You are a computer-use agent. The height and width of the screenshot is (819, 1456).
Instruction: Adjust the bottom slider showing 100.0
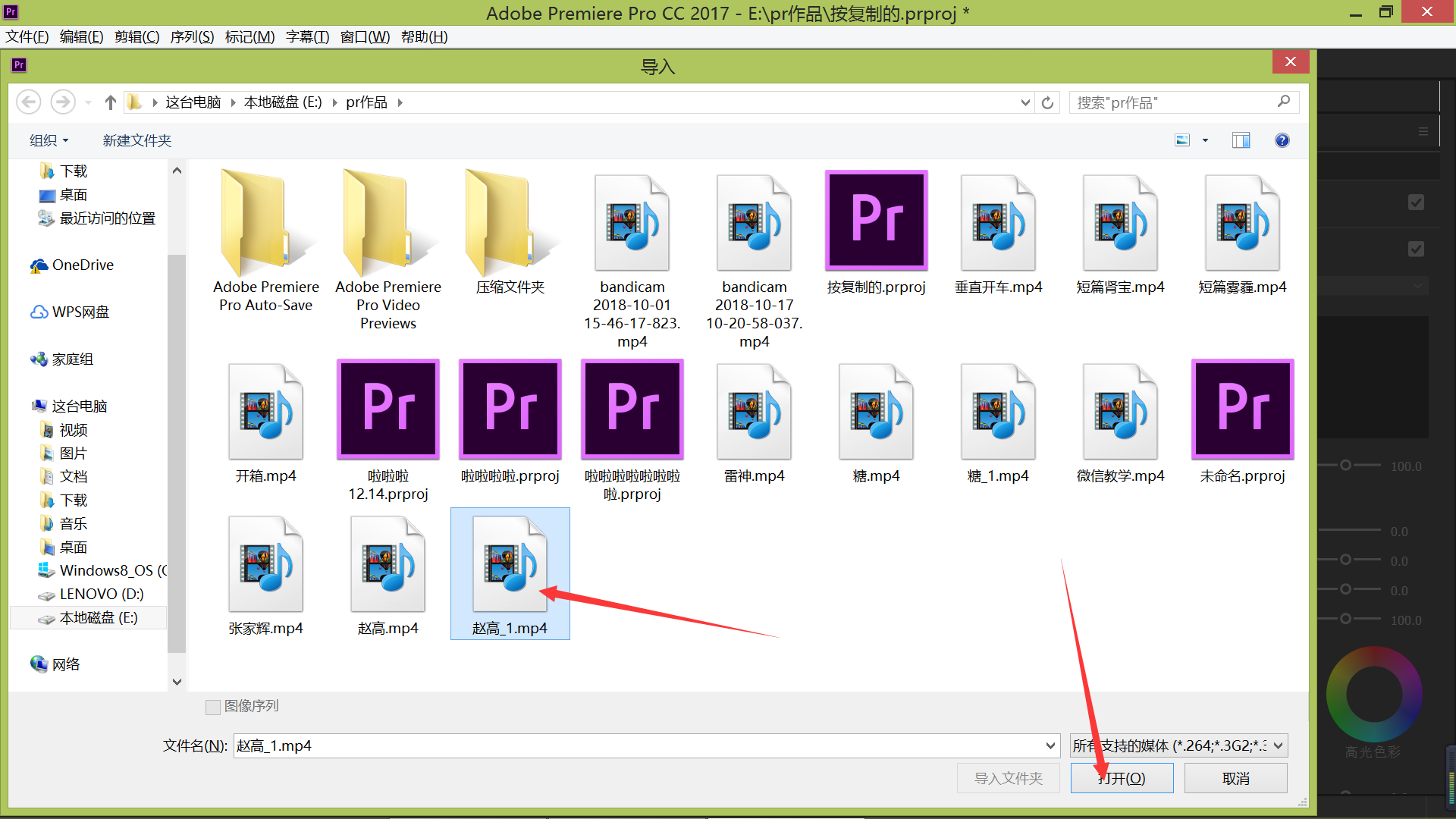[x=1345, y=619]
